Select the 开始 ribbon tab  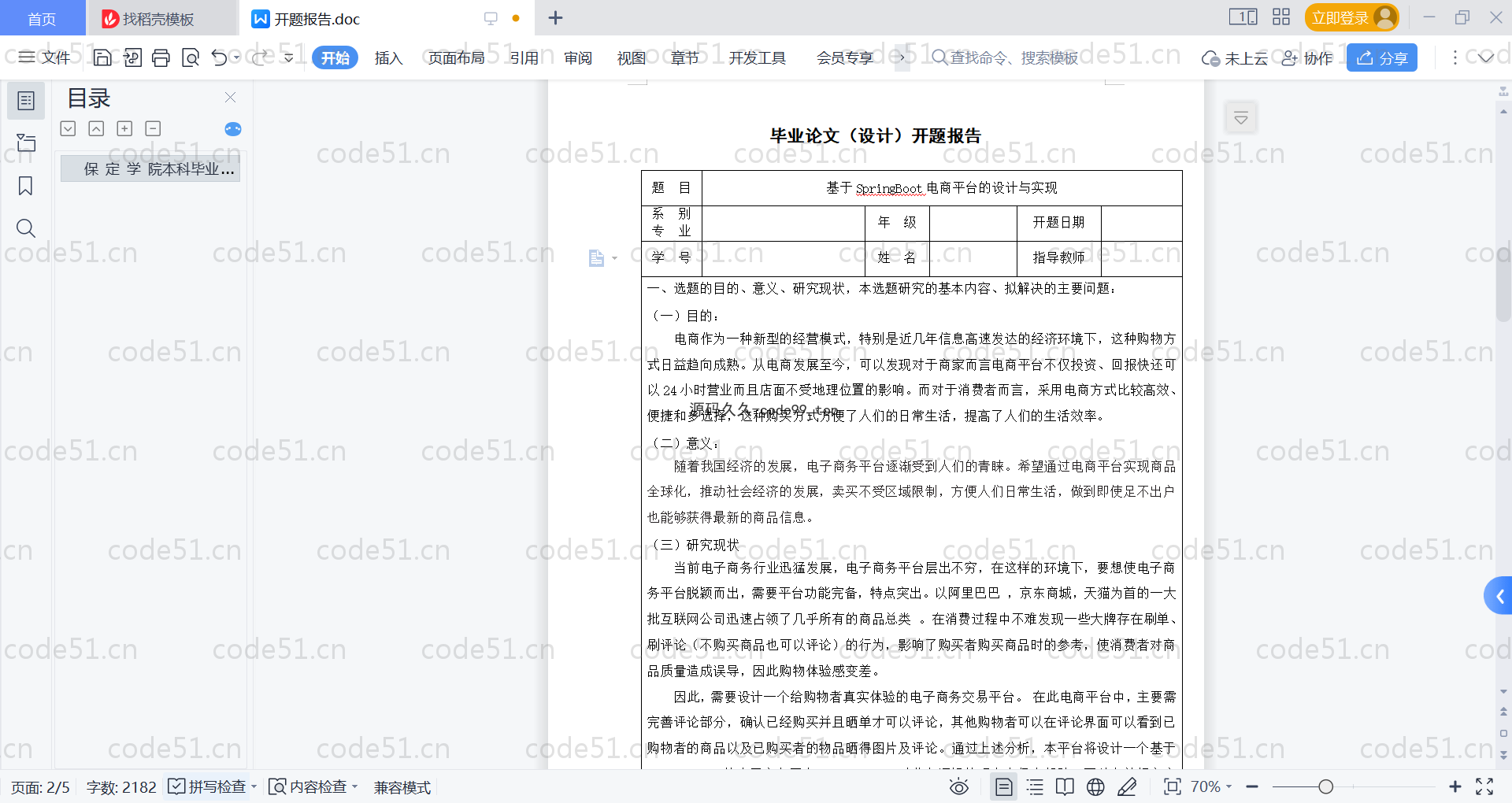coord(335,57)
